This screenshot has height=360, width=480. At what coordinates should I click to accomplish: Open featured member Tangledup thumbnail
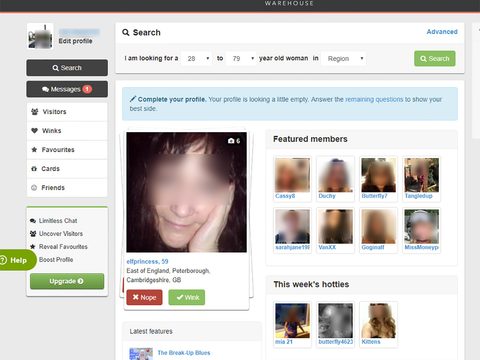point(422,175)
